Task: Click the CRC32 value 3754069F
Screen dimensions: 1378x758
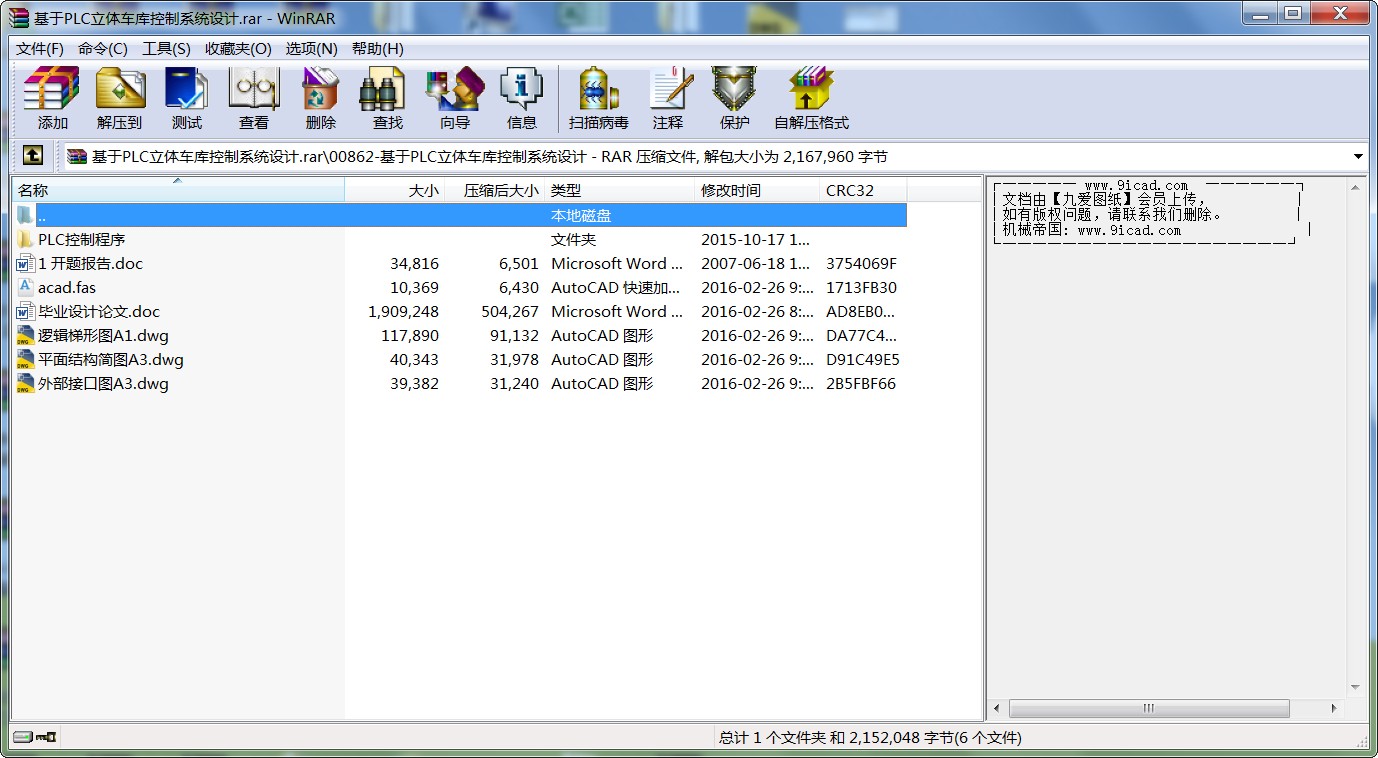Action: tap(861, 263)
